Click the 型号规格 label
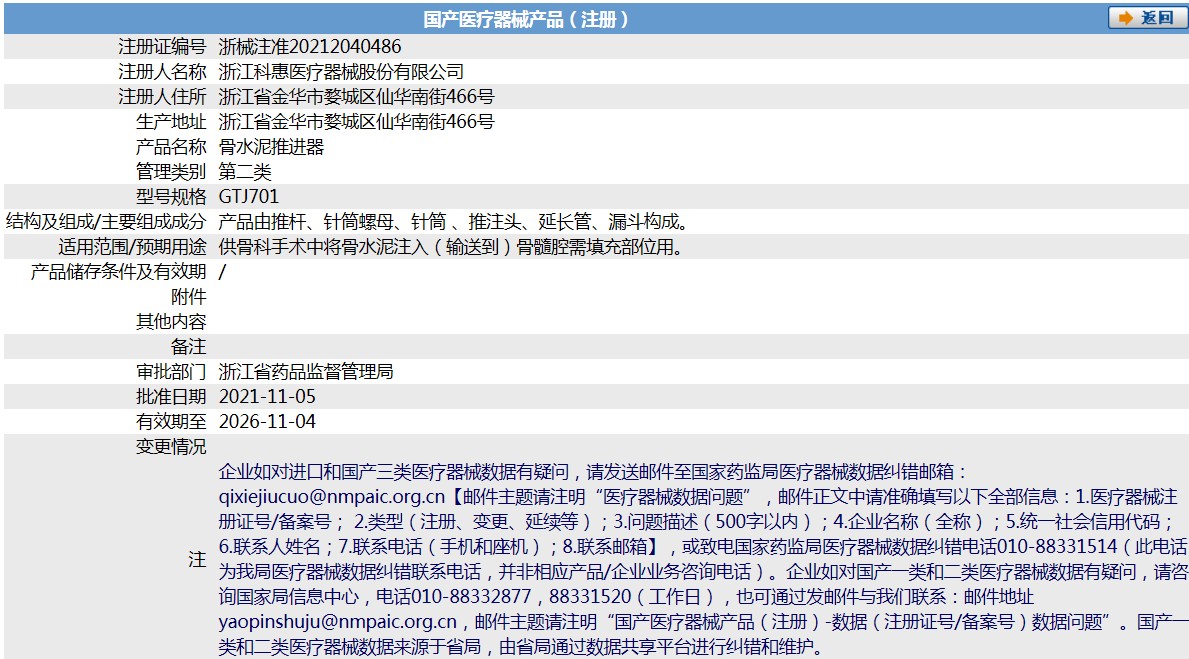This screenshot has height=659, width=1189. pyautogui.click(x=171, y=197)
